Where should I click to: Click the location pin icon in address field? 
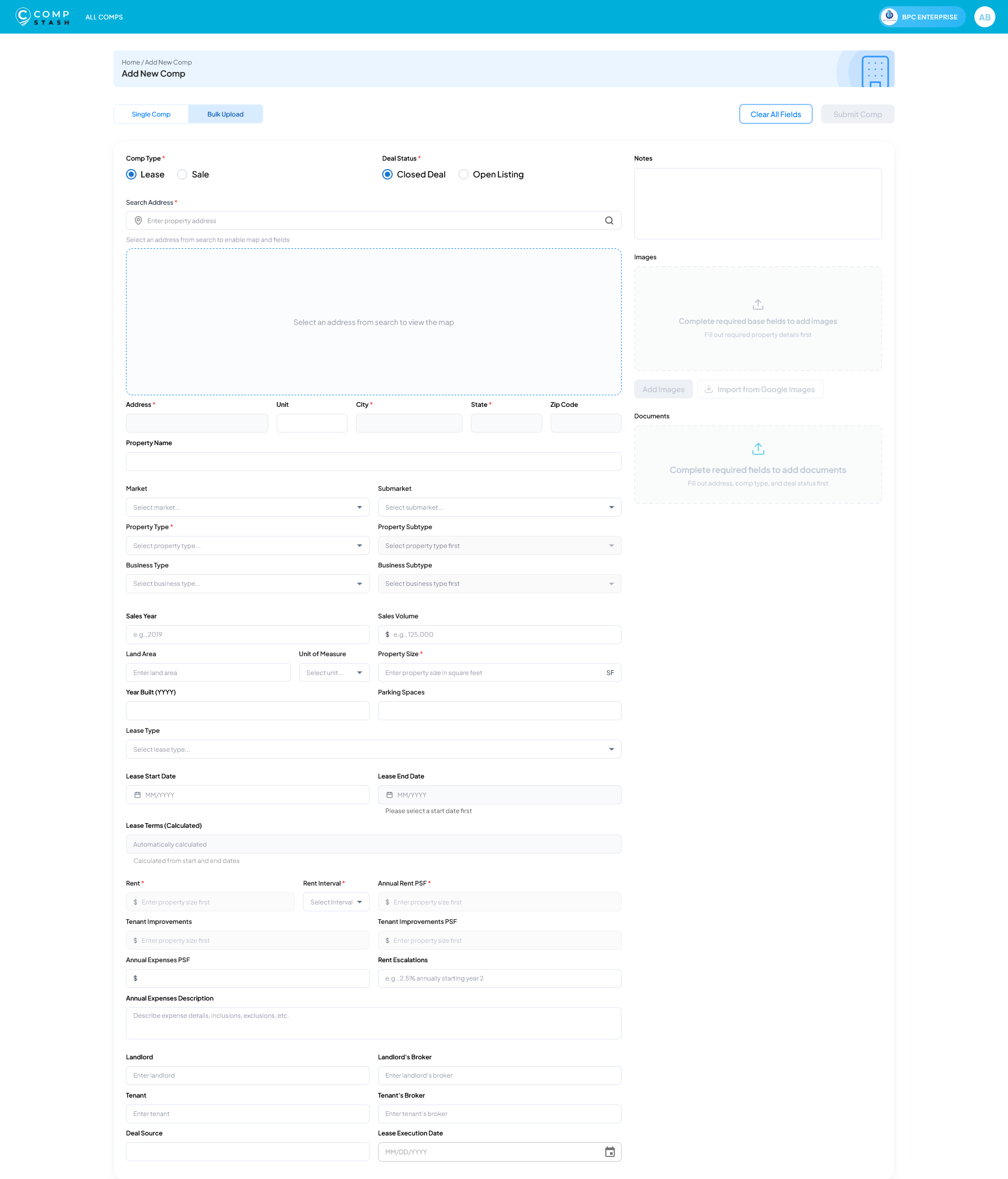coord(138,221)
